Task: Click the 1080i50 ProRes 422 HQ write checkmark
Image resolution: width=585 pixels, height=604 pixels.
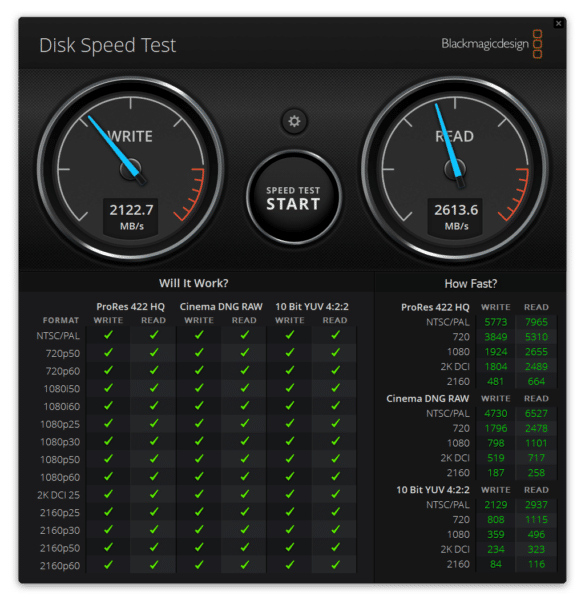Action: (x=108, y=388)
